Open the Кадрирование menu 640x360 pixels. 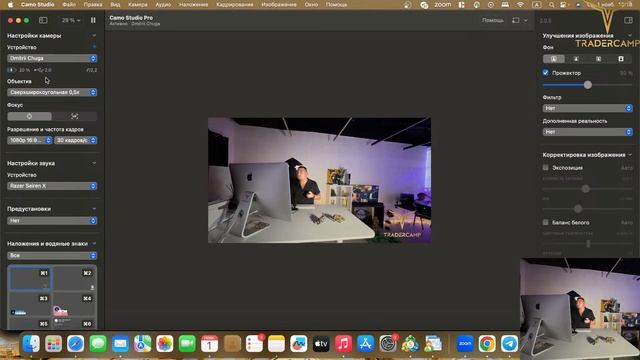235,4
